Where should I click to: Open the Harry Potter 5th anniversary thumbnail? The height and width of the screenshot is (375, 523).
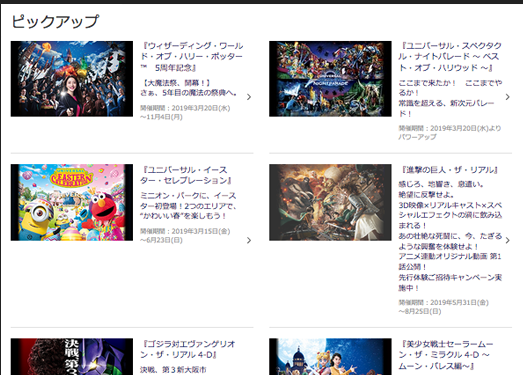point(72,79)
